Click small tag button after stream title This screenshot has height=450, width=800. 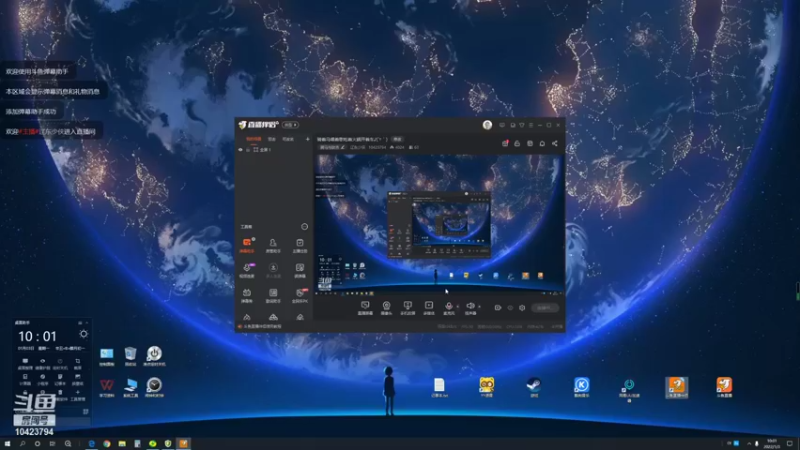pyautogui.click(x=397, y=139)
